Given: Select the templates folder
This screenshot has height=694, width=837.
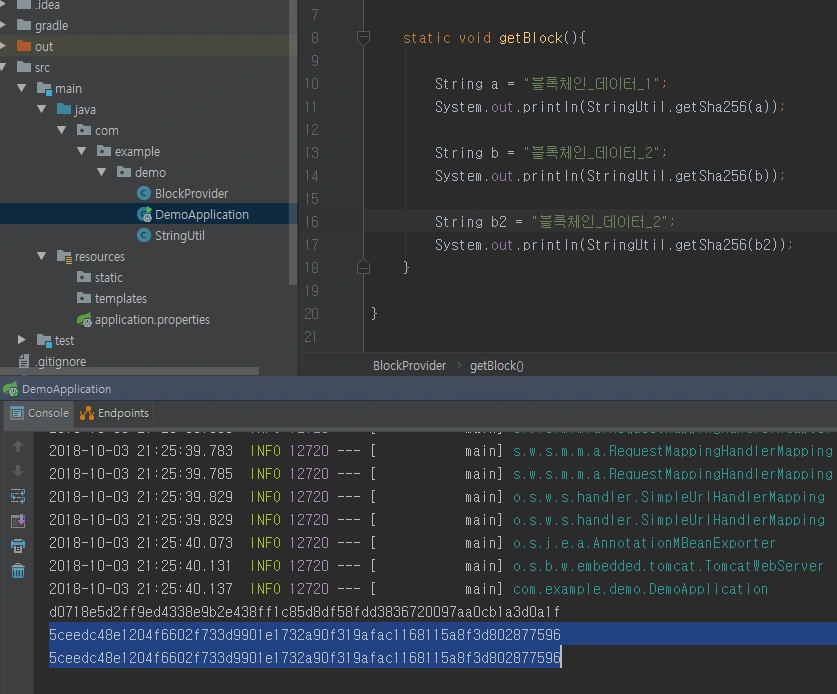Looking at the screenshot, I should tap(121, 298).
